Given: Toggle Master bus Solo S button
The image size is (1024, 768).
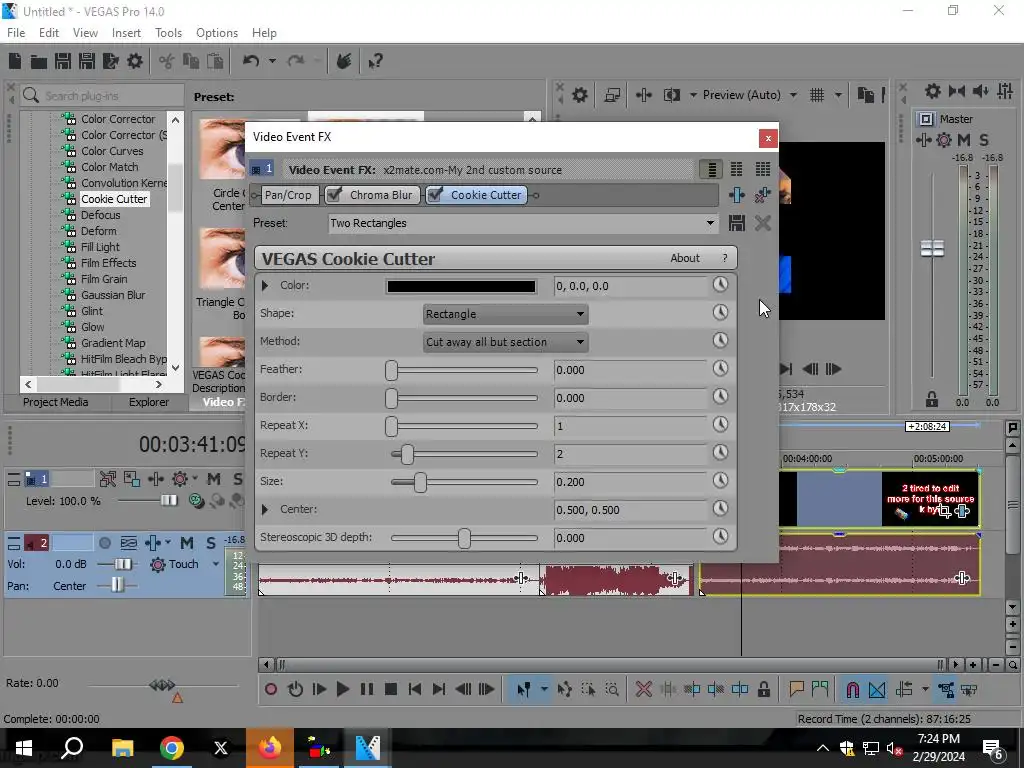Looking at the screenshot, I should pos(984,140).
